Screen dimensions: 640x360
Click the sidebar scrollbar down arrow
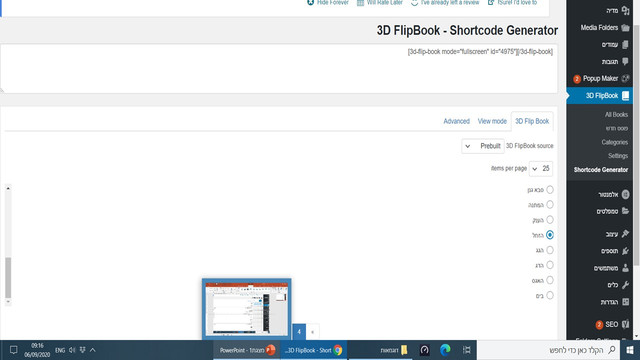636,337
